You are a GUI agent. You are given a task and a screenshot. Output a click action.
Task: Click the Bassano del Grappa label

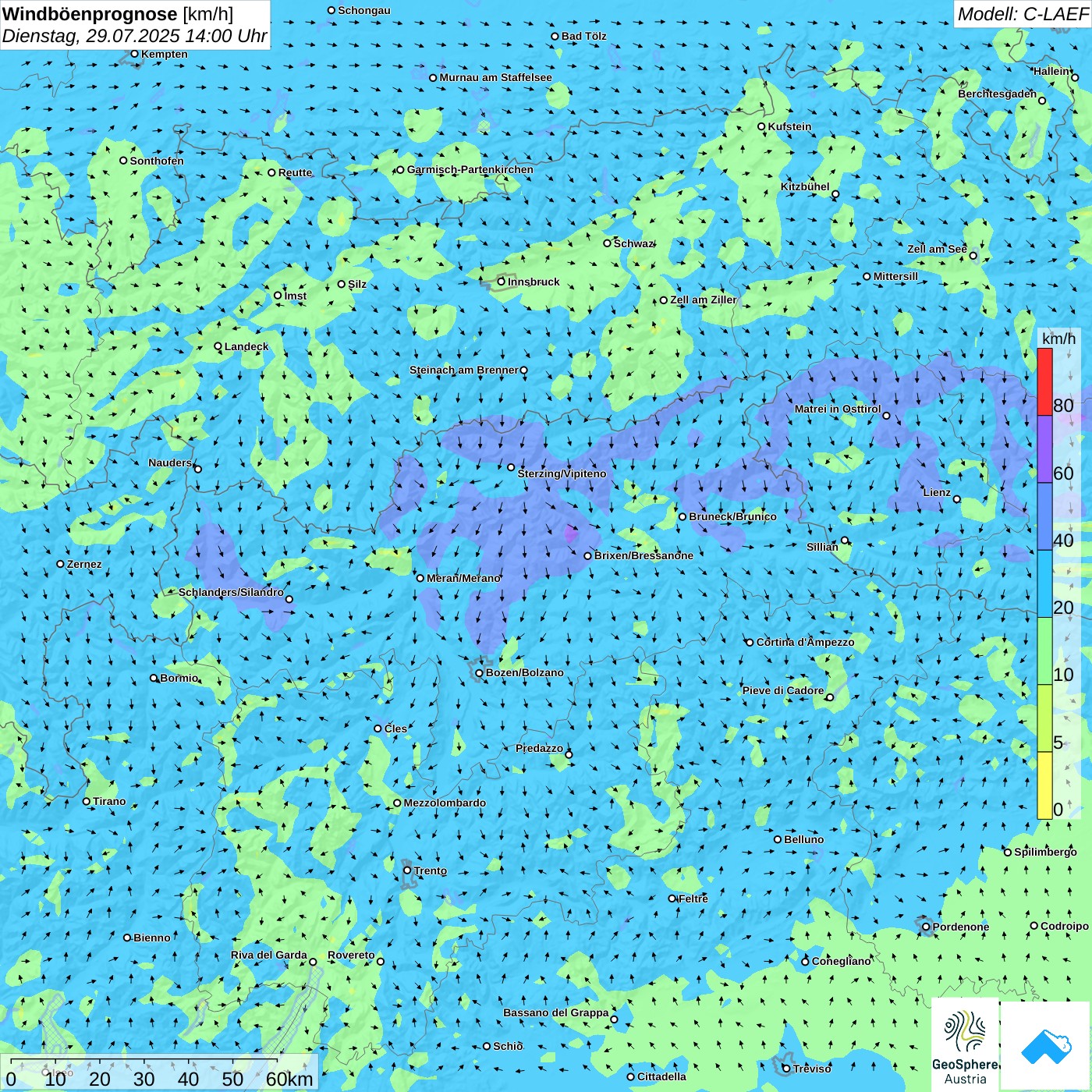coord(556,1012)
